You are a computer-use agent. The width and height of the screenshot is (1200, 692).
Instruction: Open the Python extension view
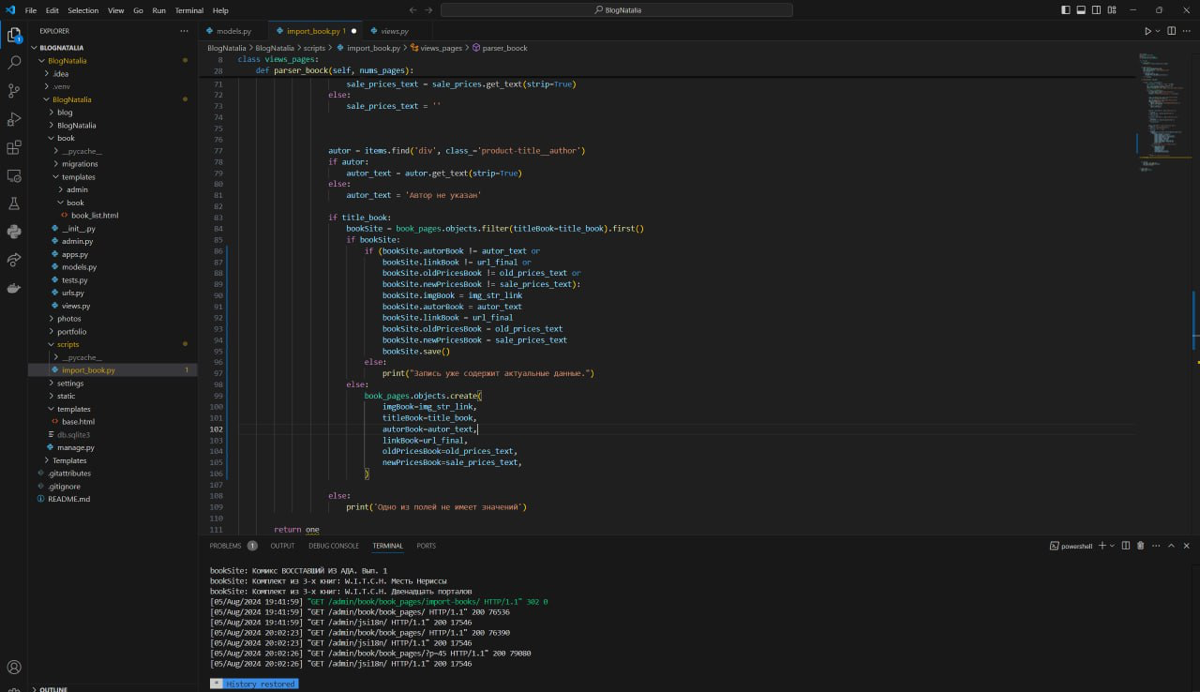click(14, 231)
